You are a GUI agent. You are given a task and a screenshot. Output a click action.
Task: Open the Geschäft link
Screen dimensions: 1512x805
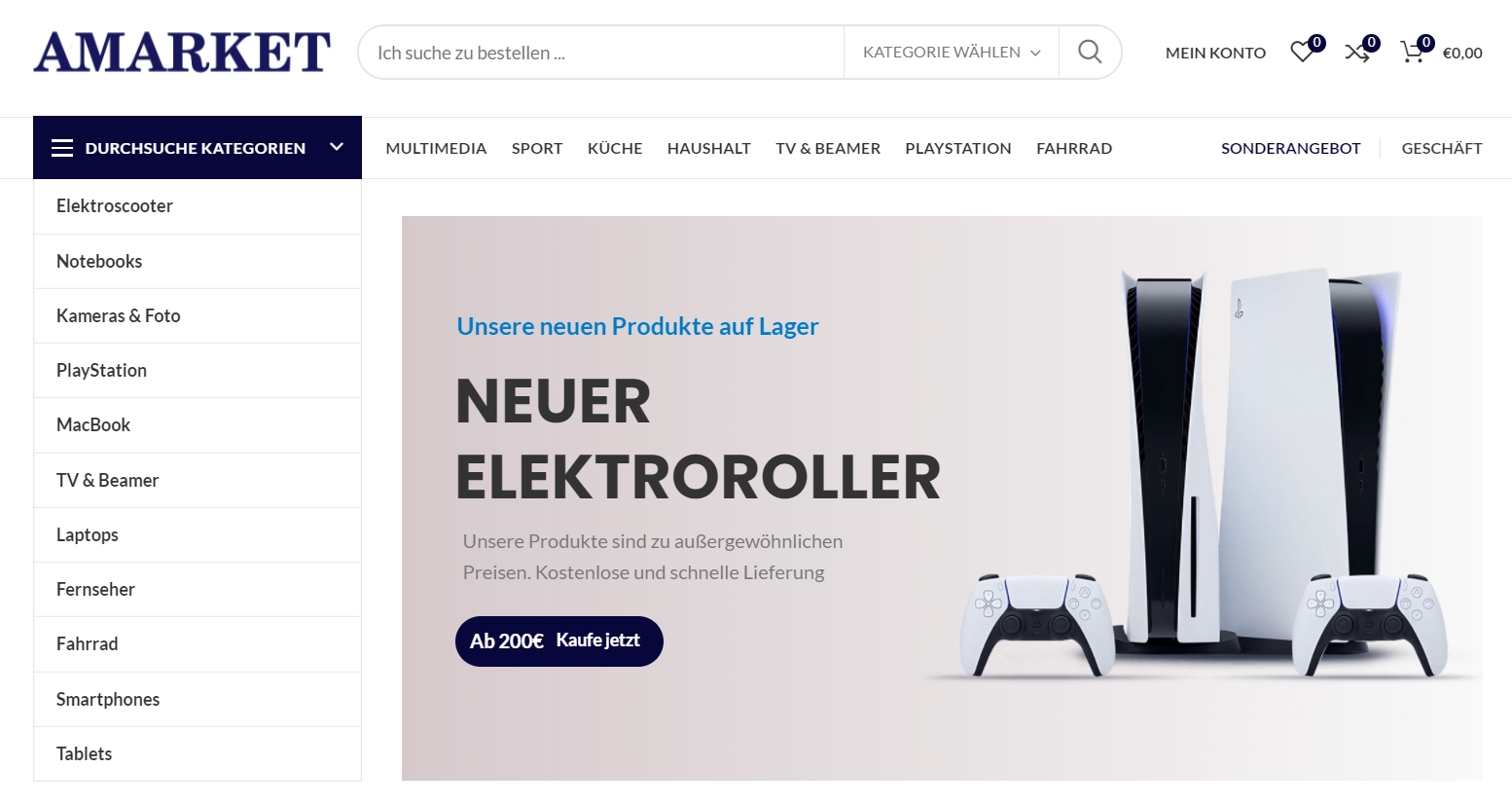1441,148
